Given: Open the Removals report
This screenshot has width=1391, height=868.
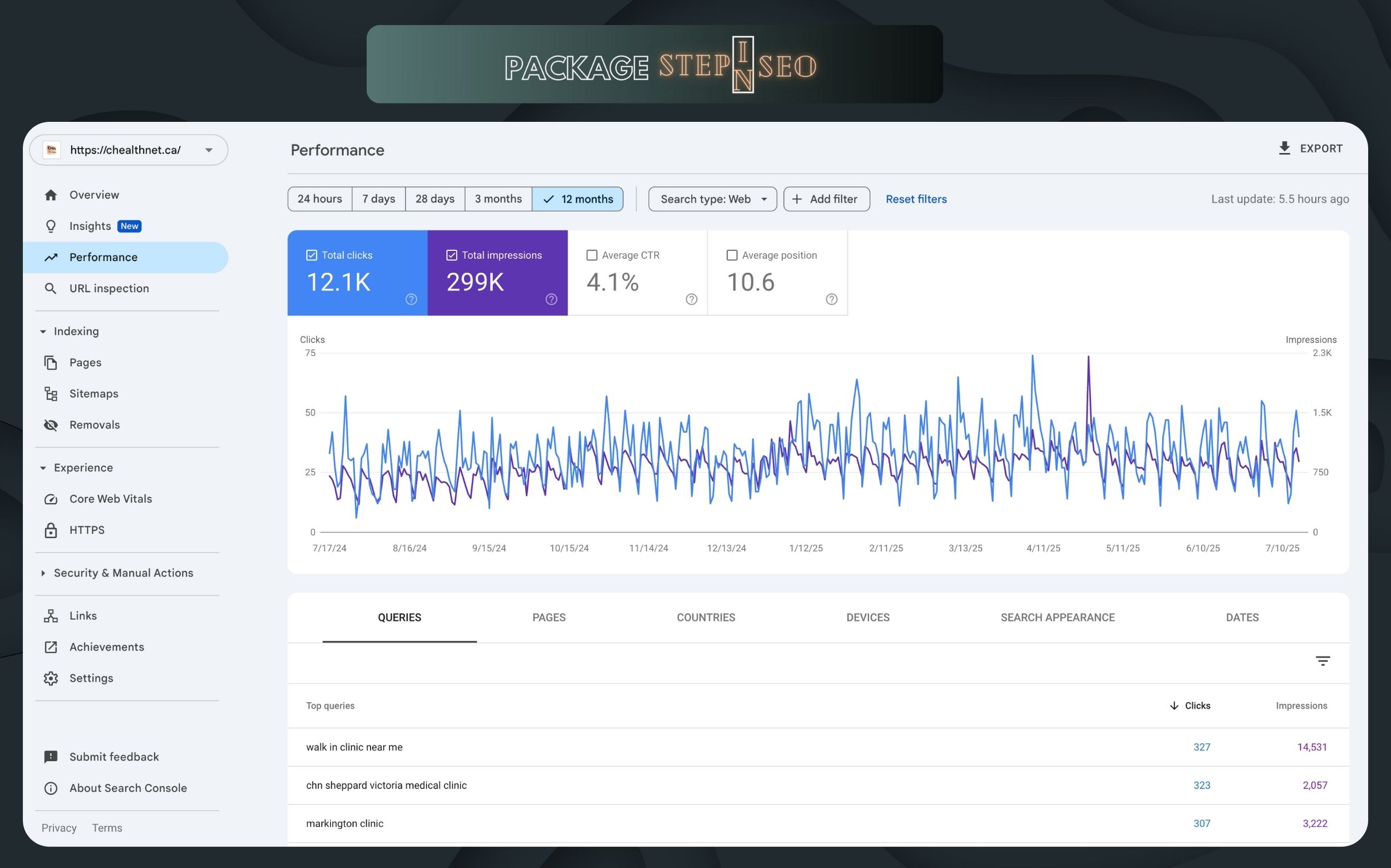Looking at the screenshot, I should [93, 424].
